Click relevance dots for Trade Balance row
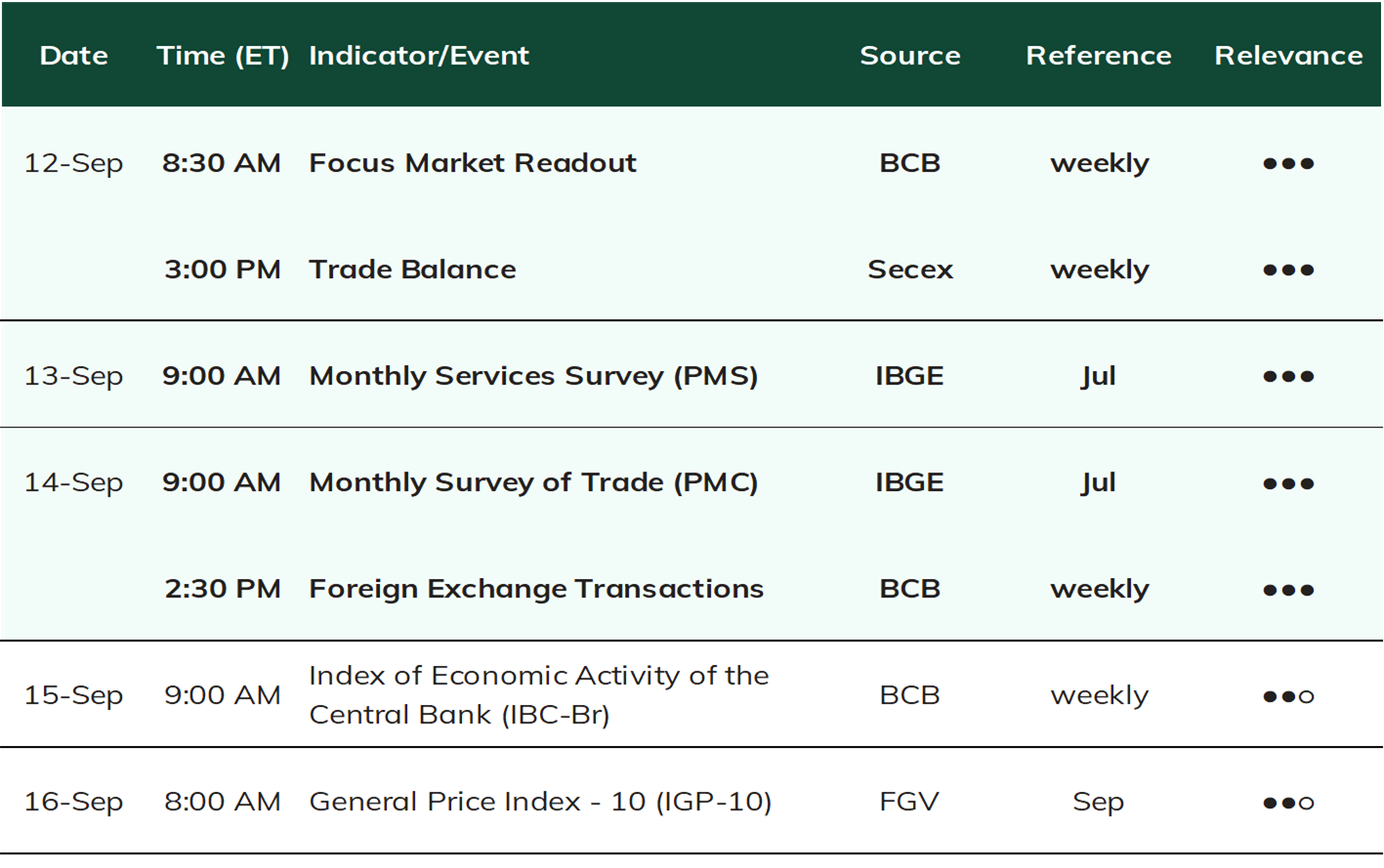 (x=1288, y=269)
